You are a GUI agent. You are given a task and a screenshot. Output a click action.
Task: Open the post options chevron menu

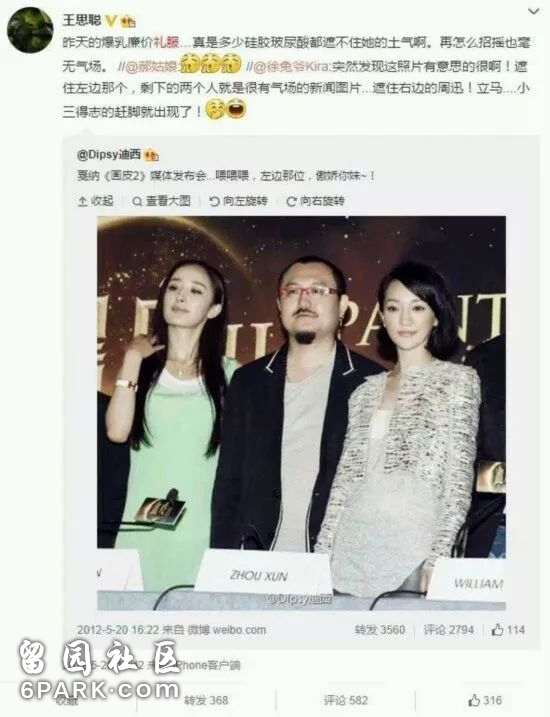pos(533,11)
